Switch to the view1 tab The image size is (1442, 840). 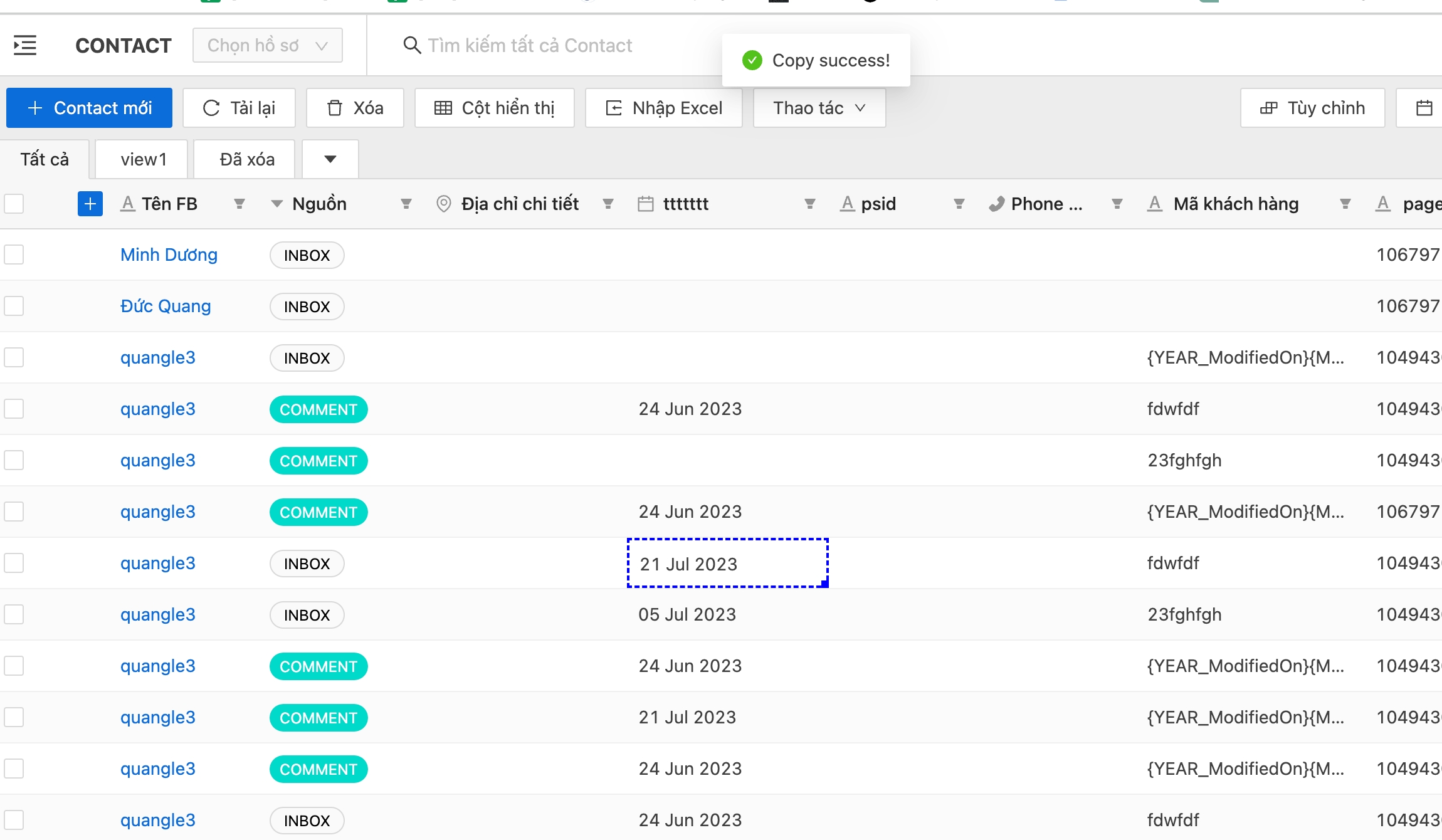[x=144, y=159]
